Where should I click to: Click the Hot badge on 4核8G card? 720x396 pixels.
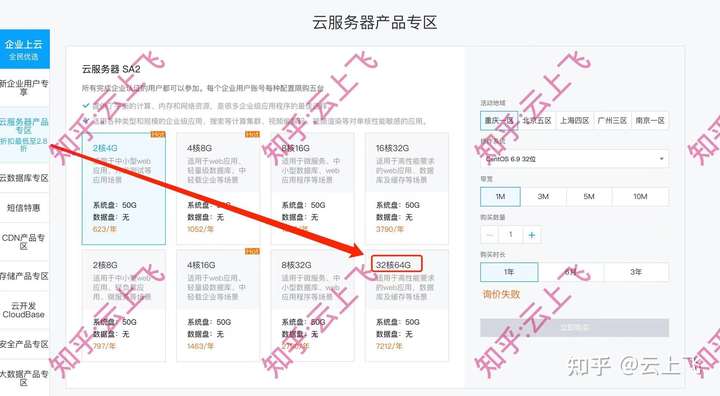coord(252,135)
